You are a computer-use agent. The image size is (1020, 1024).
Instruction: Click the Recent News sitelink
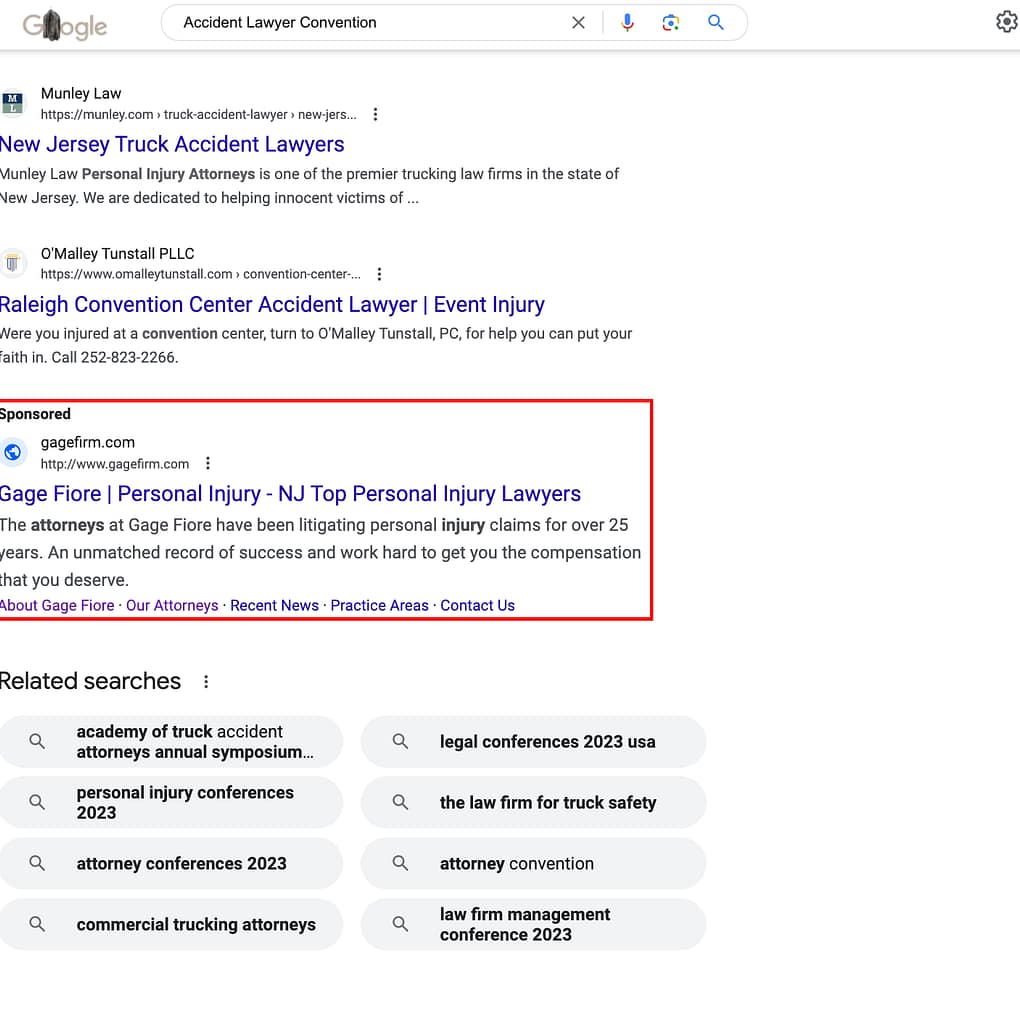(x=274, y=605)
